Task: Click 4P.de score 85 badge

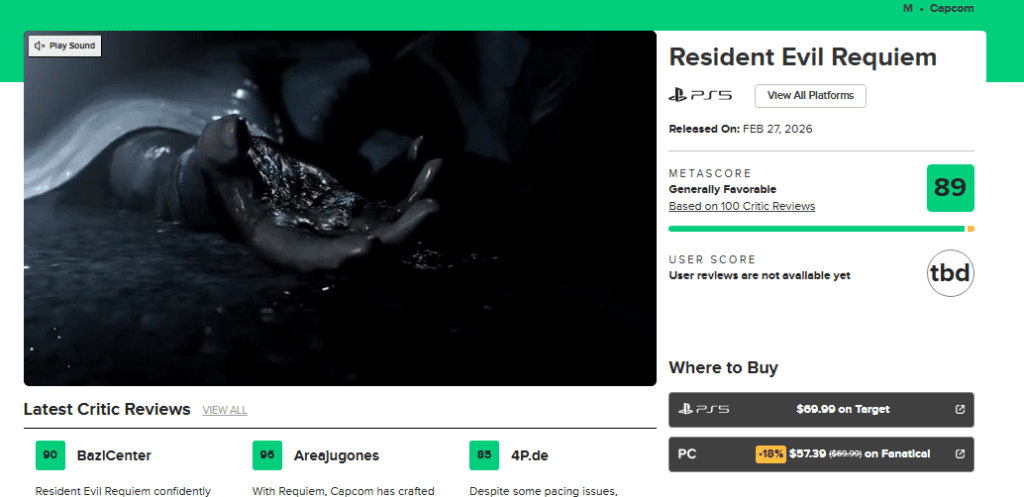Action: (484, 455)
